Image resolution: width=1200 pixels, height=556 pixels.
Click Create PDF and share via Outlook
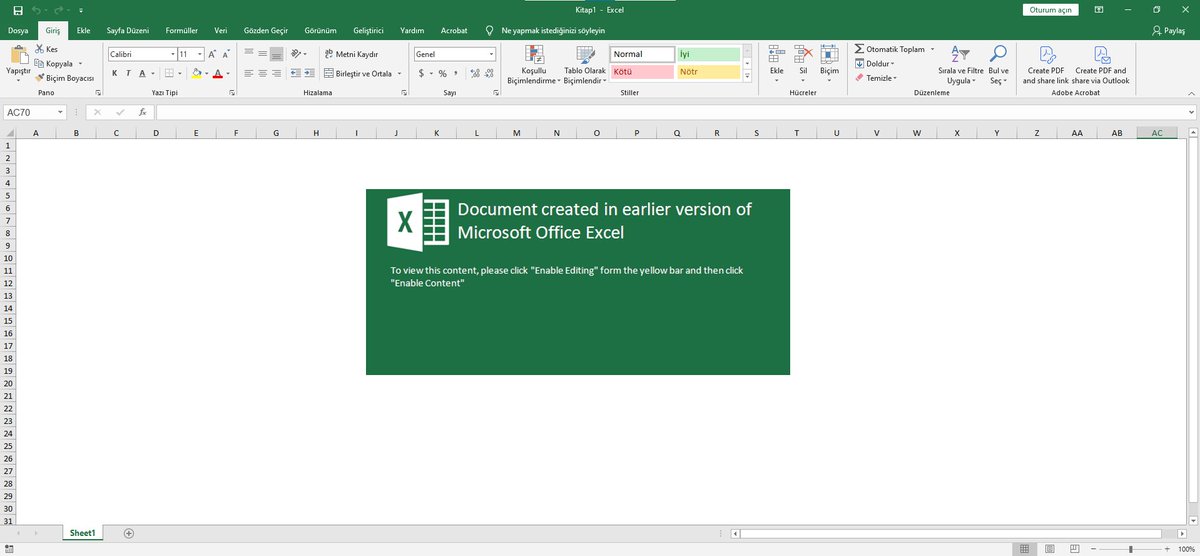click(1100, 65)
